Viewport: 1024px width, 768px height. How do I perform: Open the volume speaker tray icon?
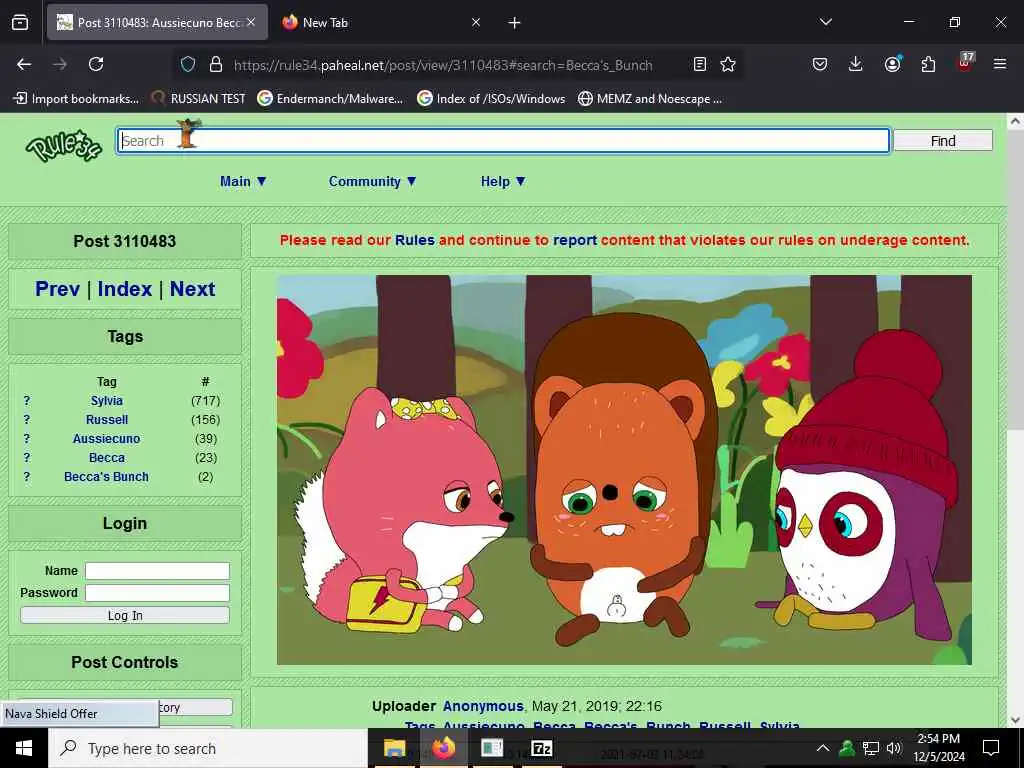tap(894, 748)
